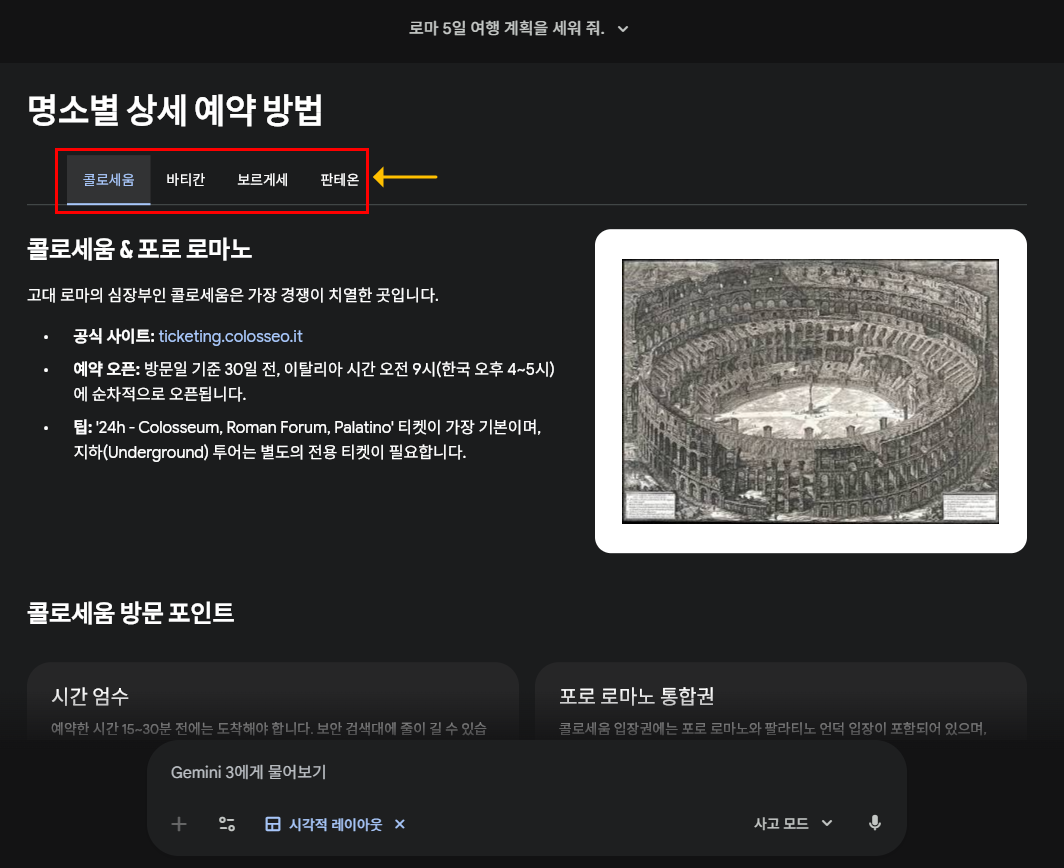Click the chevron beside 사고 모드
Image resolution: width=1064 pixels, height=868 pixels.
(828, 822)
